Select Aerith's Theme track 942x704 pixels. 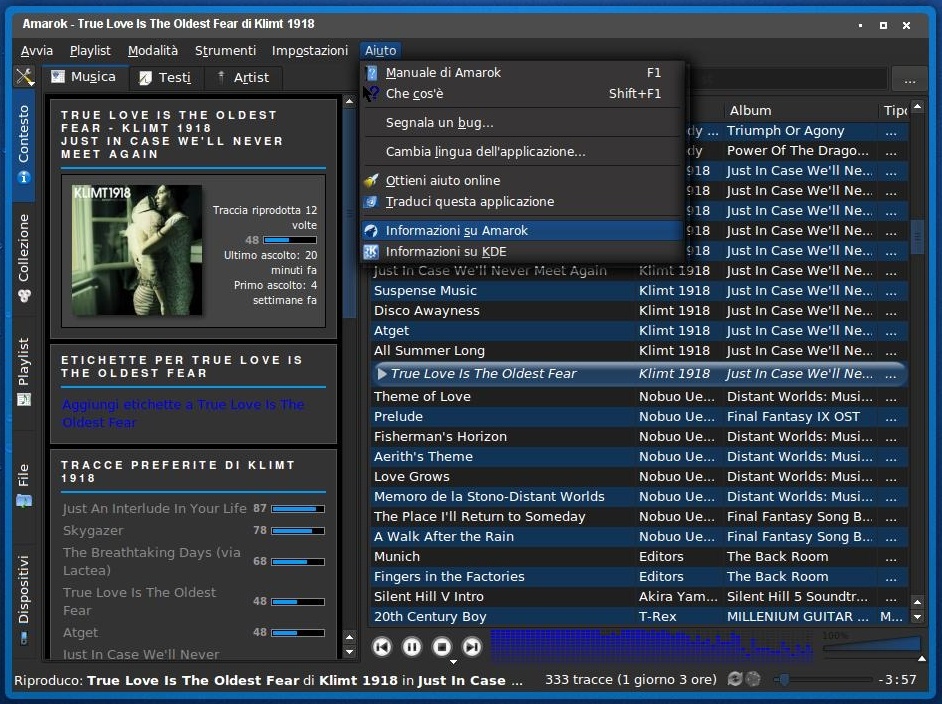tap(639, 457)
